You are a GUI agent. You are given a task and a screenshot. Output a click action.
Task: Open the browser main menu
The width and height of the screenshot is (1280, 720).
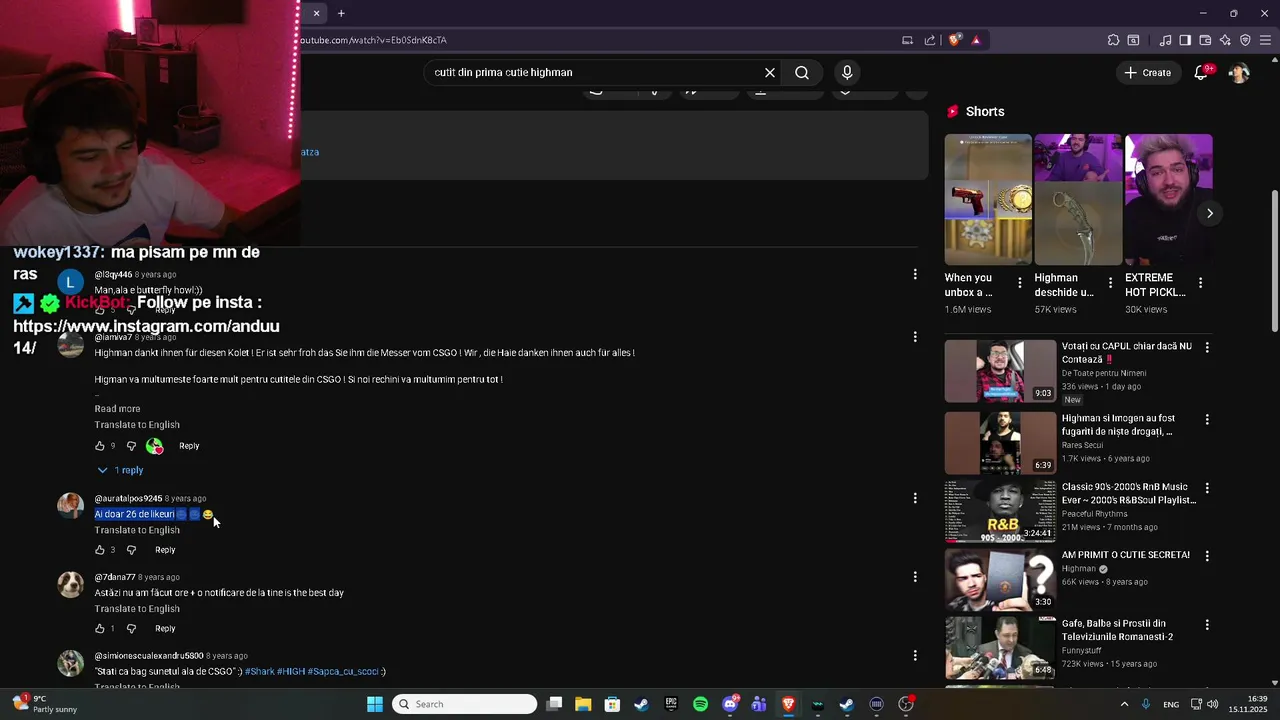click(x=1266, y=40)
